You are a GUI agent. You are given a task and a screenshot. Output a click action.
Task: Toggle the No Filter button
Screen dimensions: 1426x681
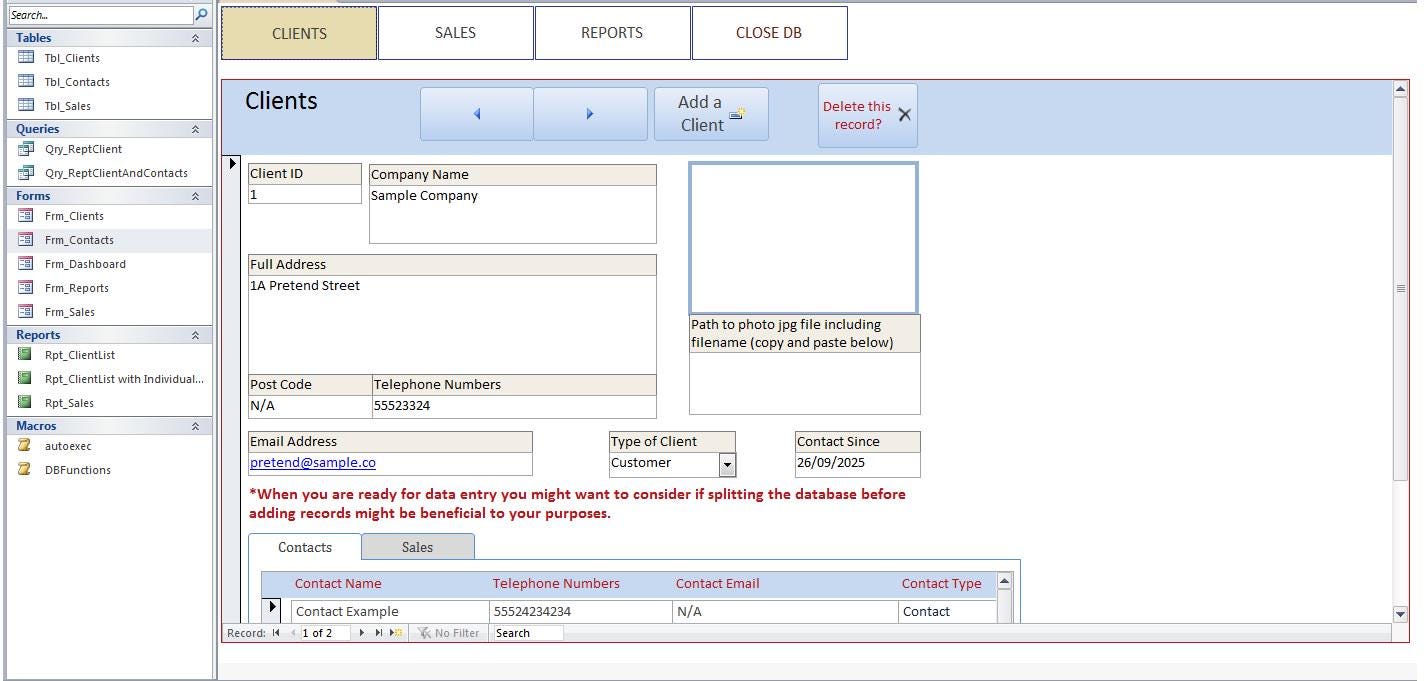point(448,633)
